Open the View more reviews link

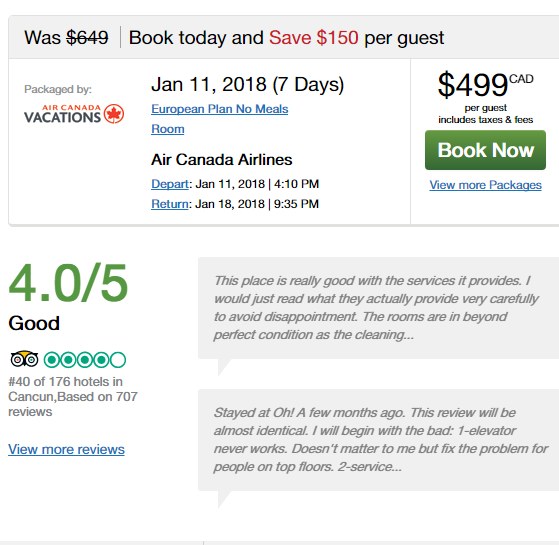tap(66, 449)
